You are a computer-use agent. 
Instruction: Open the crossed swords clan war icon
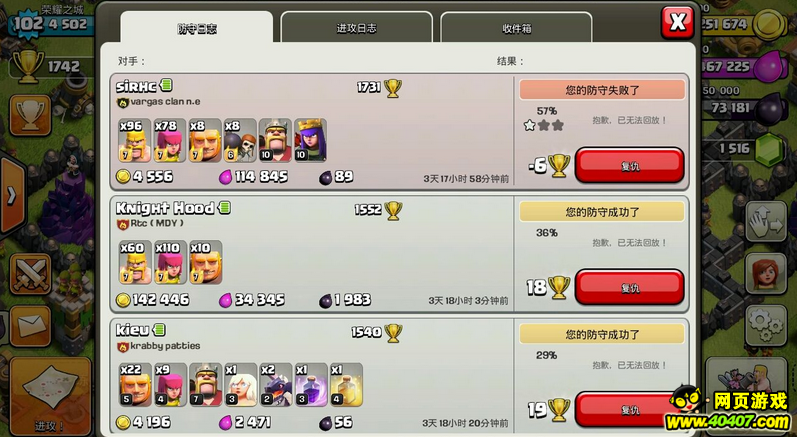tap(30, 274)
